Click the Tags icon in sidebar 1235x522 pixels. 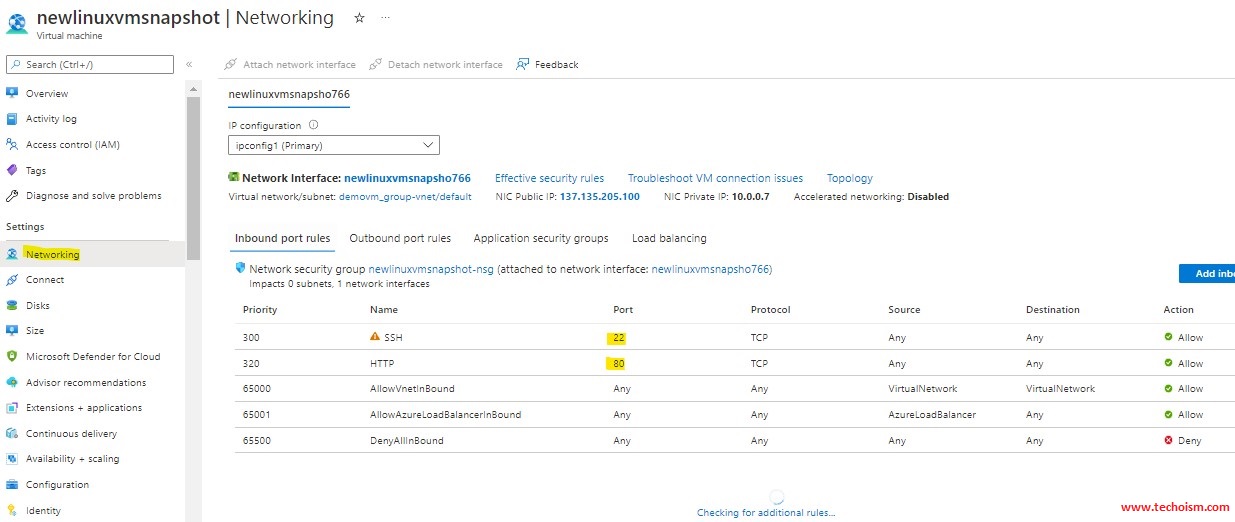12,170
